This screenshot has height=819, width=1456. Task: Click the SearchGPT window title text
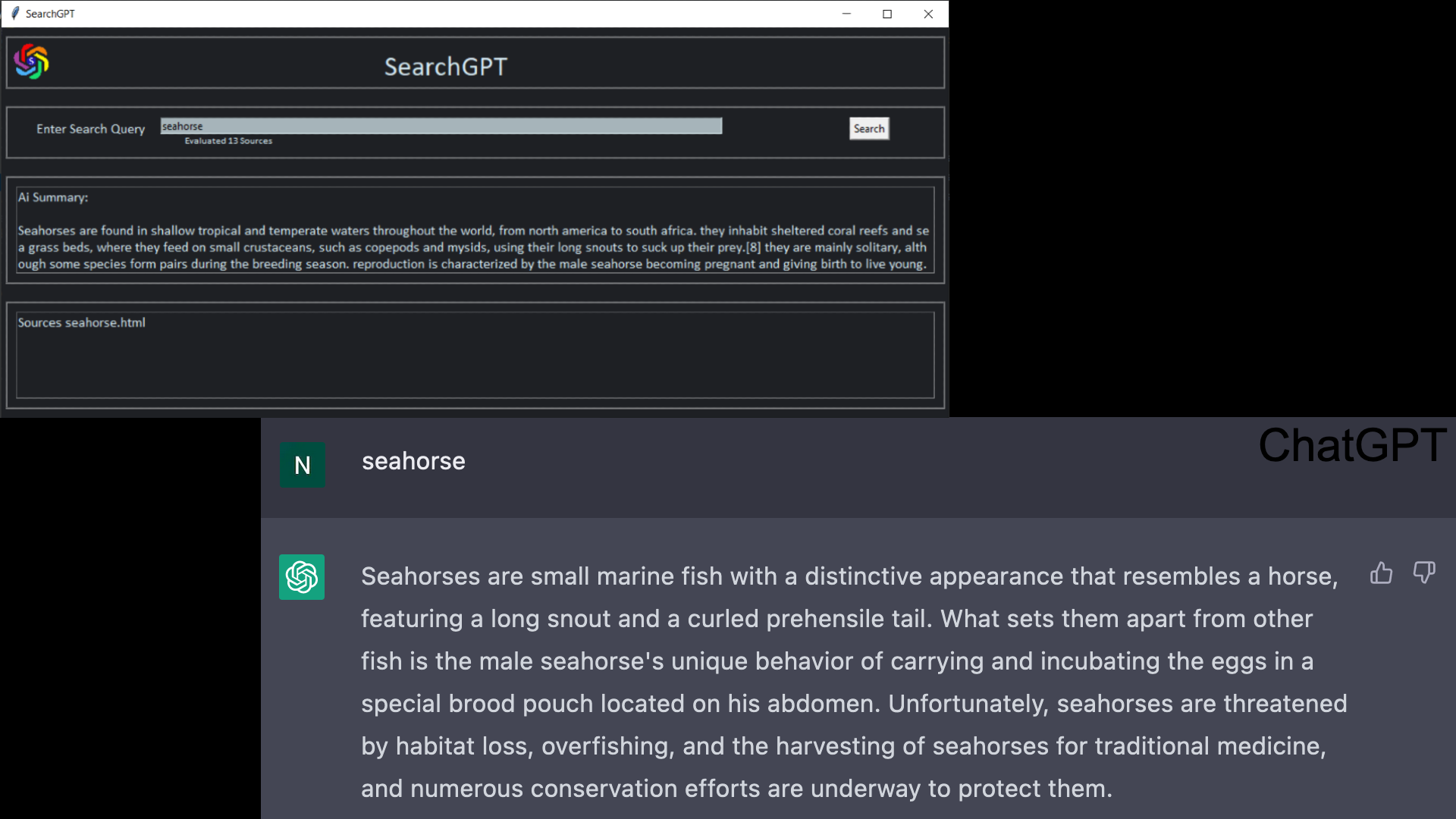pos(50,14)
